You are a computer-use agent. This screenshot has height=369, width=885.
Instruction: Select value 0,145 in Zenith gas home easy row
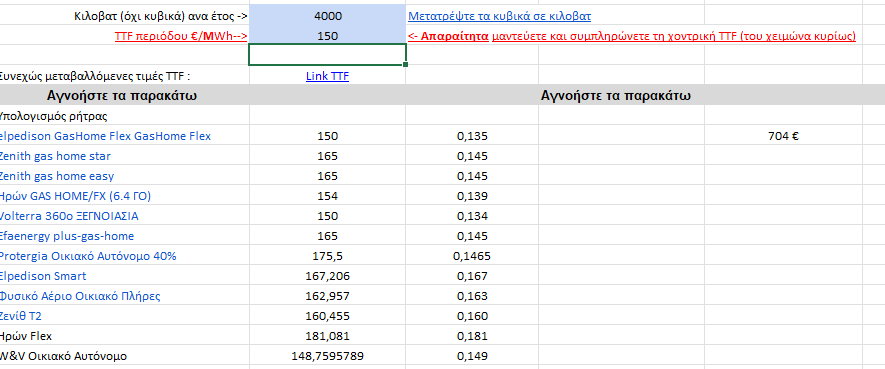[472, 176]
